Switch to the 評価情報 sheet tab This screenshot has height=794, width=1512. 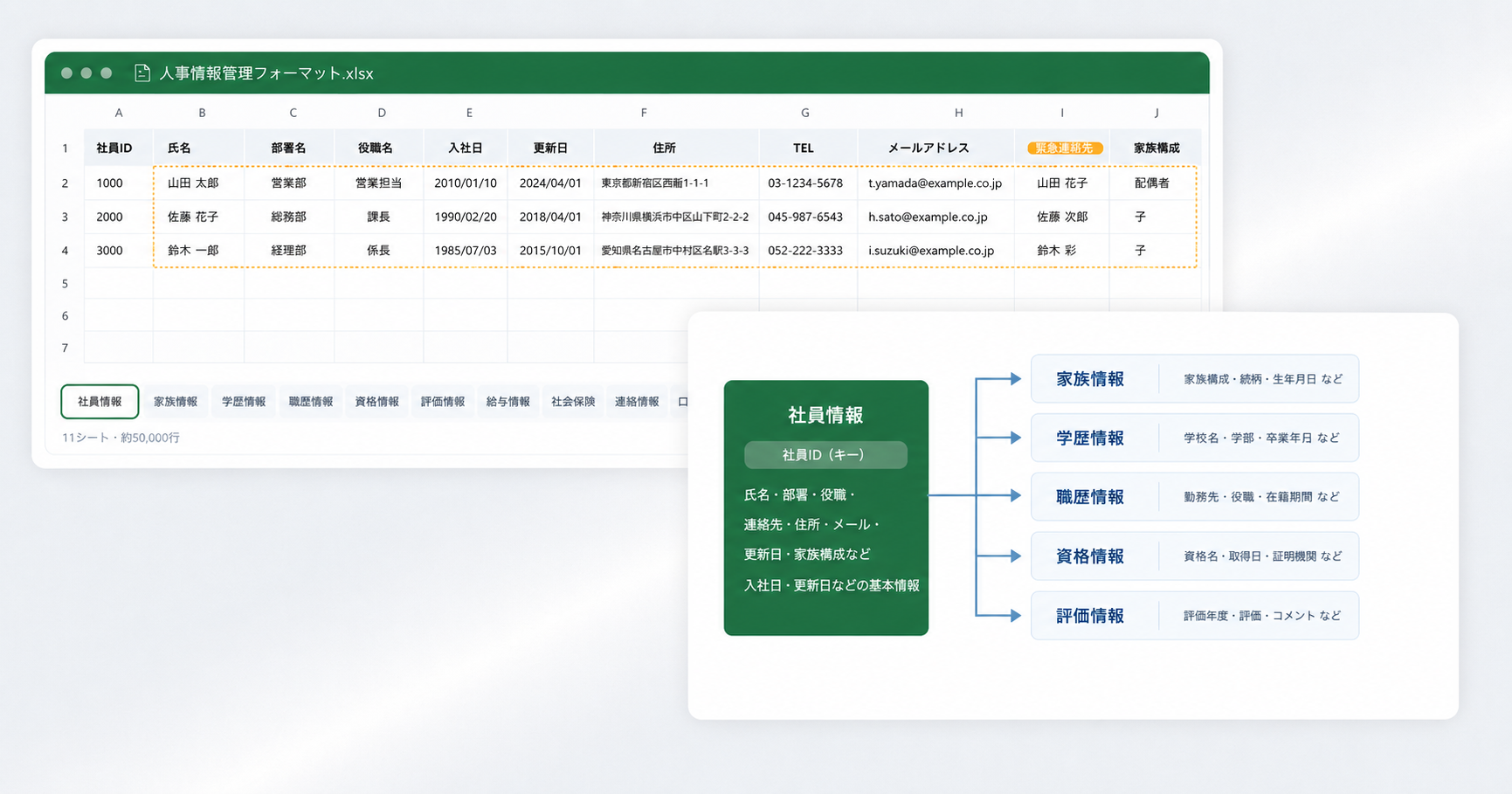443,402
